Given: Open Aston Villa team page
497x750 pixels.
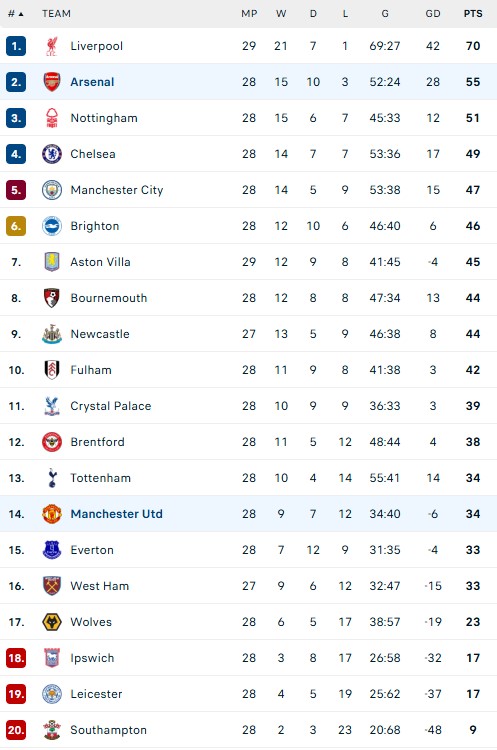Looking at the screenshot, I should (100, 262).
